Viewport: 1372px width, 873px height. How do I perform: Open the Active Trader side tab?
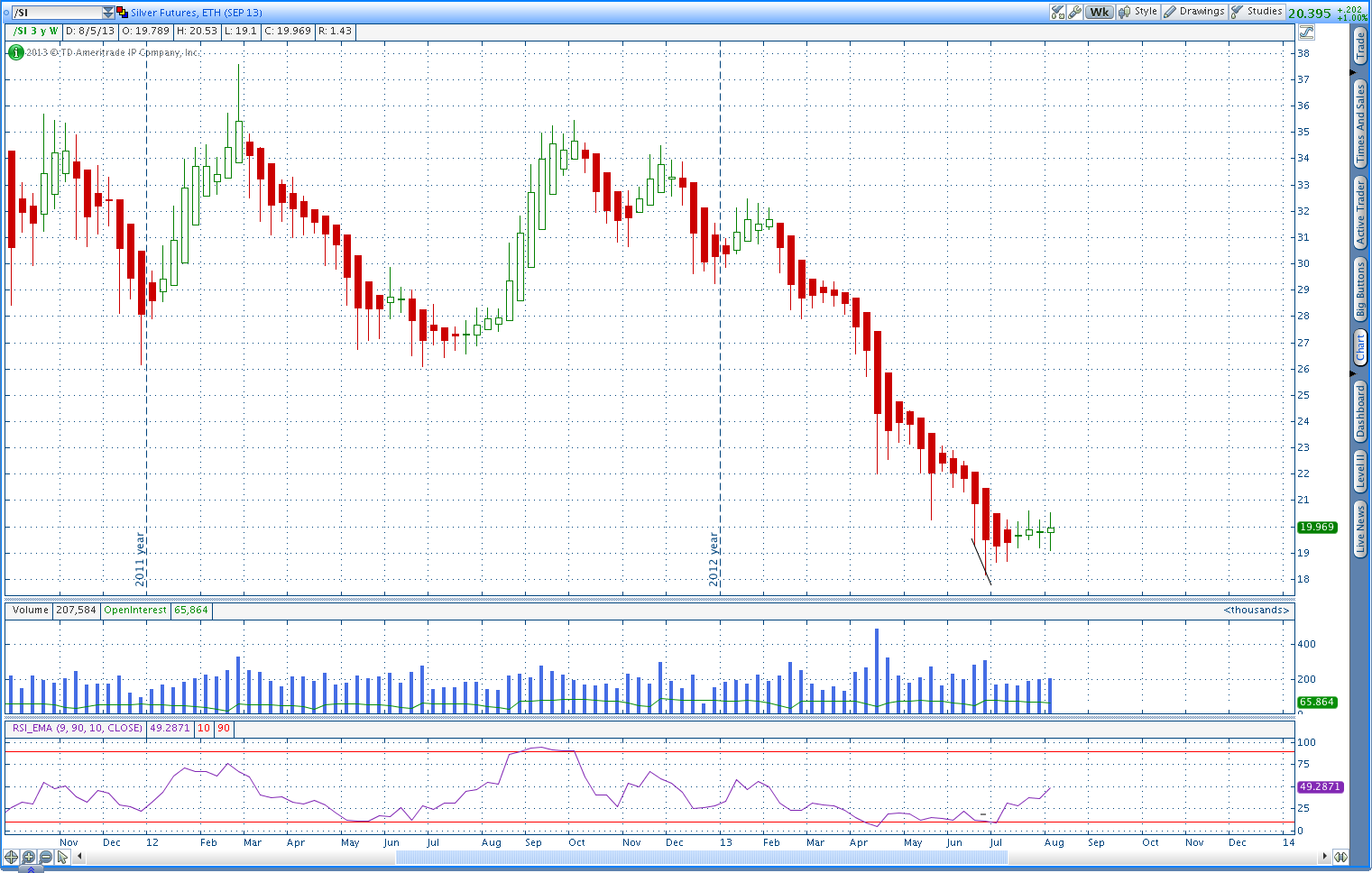(x=1360, y=212)
